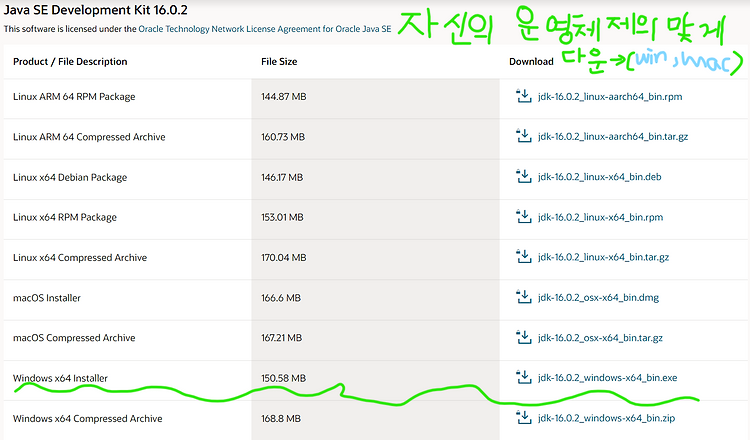Click download icon for jdk-16.0.2_linux-aarch64_bin.rpm
The width and height of the screenshot is (750, 440).
(524, 96)
